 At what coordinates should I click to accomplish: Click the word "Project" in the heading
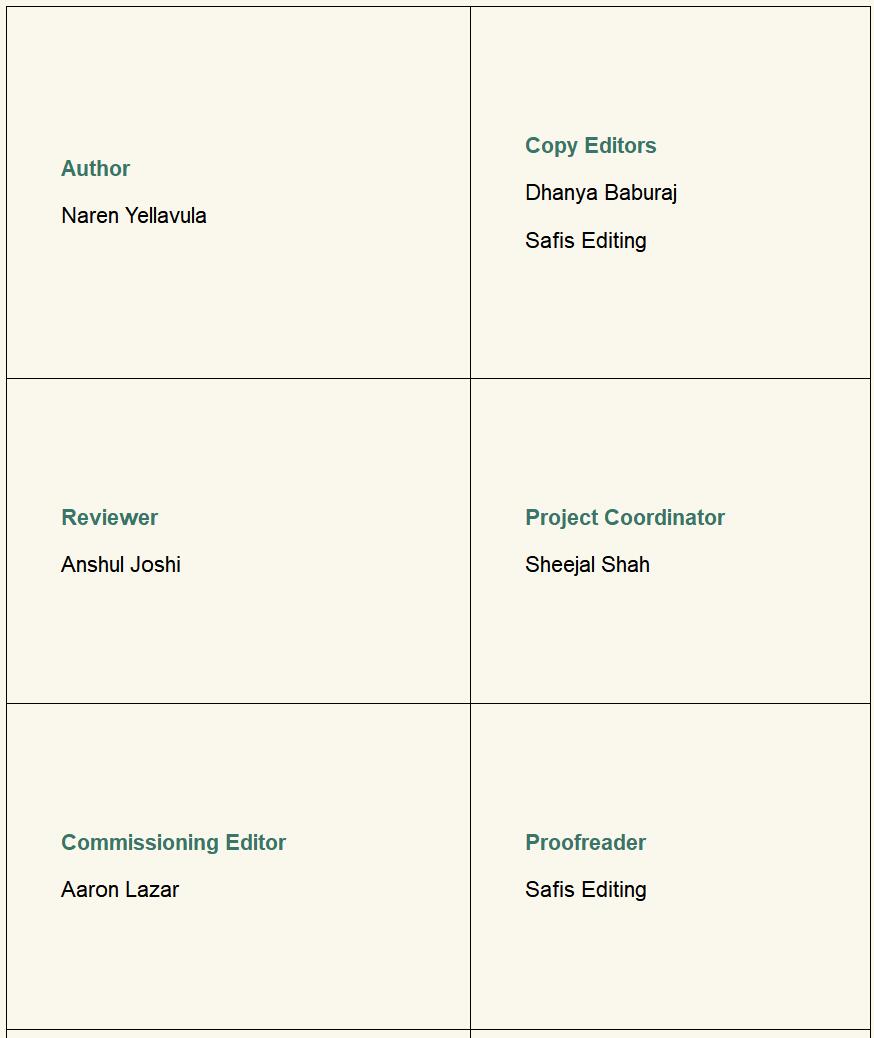point(561,518)
